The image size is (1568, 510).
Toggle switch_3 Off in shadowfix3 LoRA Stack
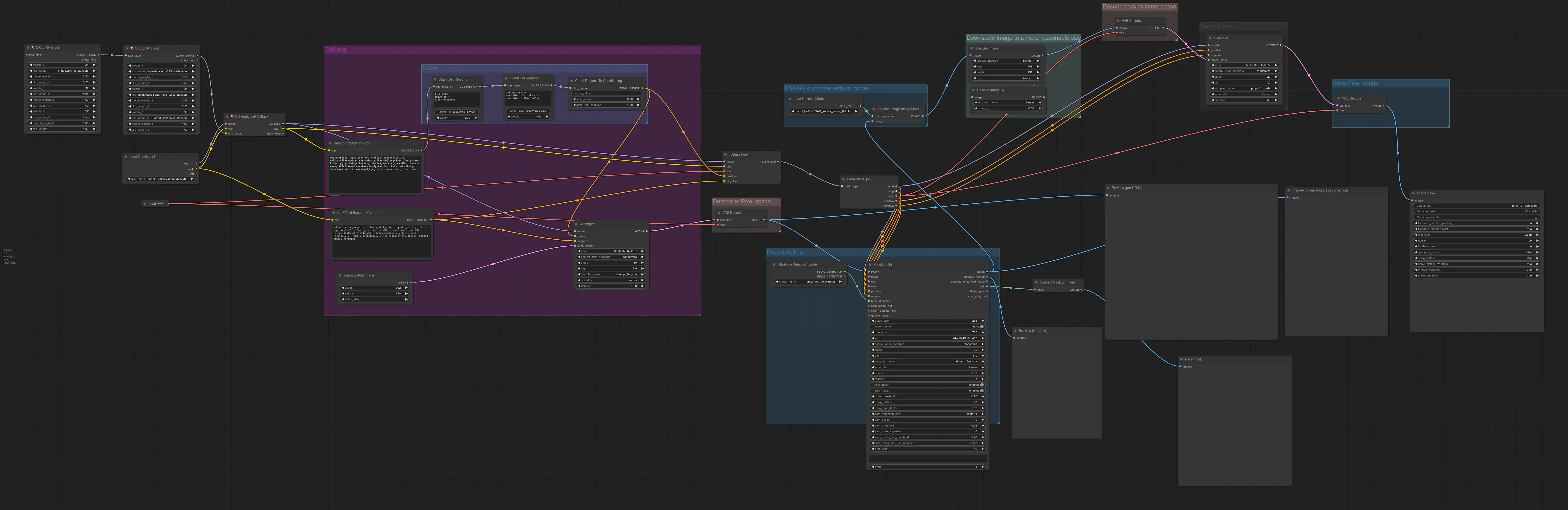click(x=63, y=111)
